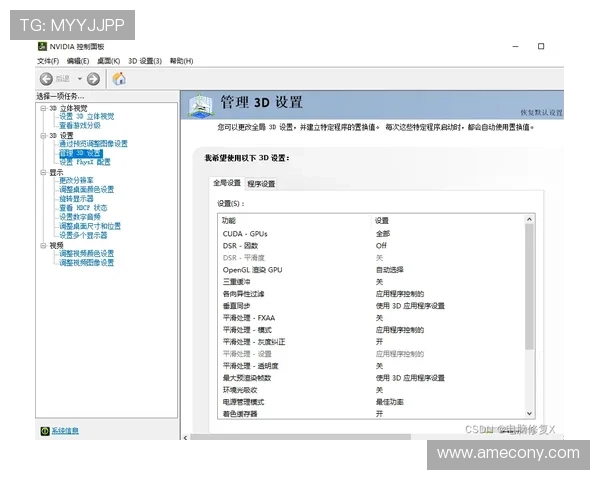Select 调整桌面颜色设置 in tree

click(x=86, y=189)
